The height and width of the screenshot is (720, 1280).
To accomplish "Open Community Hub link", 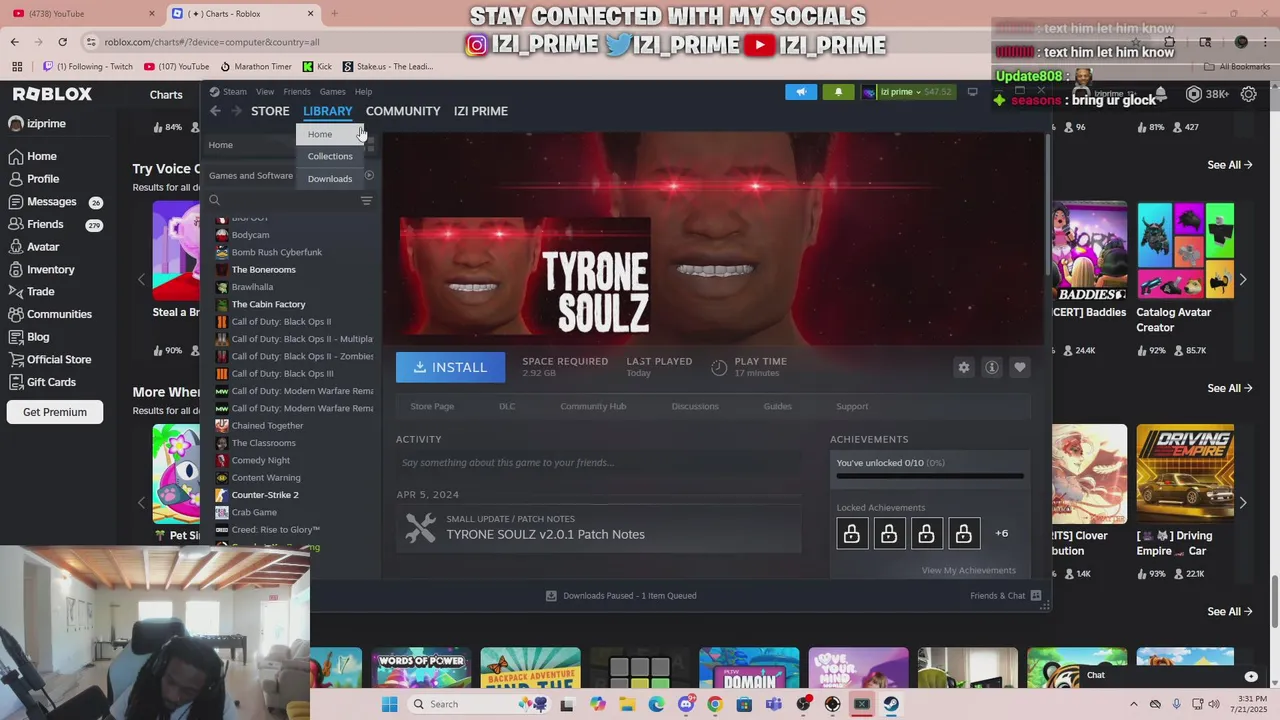I will tap(593, 407).
